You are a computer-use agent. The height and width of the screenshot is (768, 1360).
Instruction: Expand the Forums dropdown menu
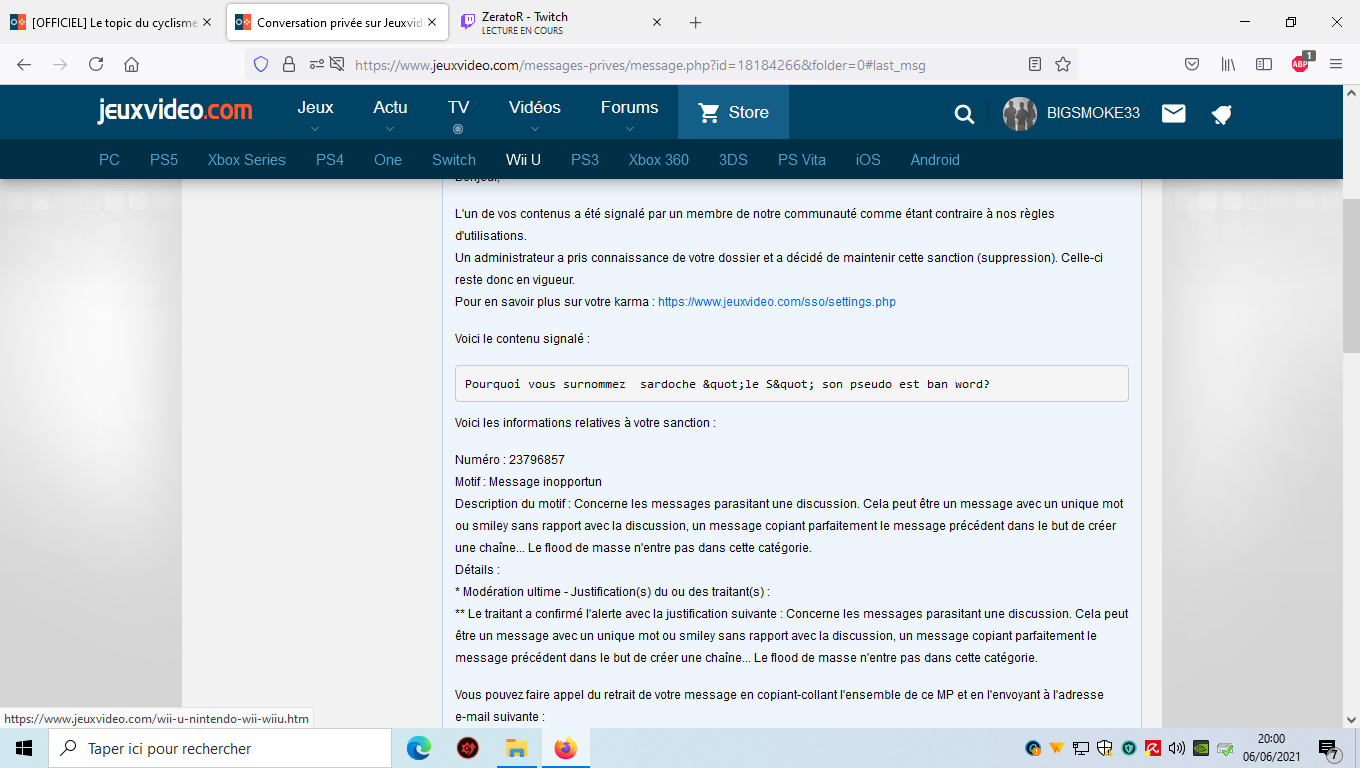tap(629, 114)
